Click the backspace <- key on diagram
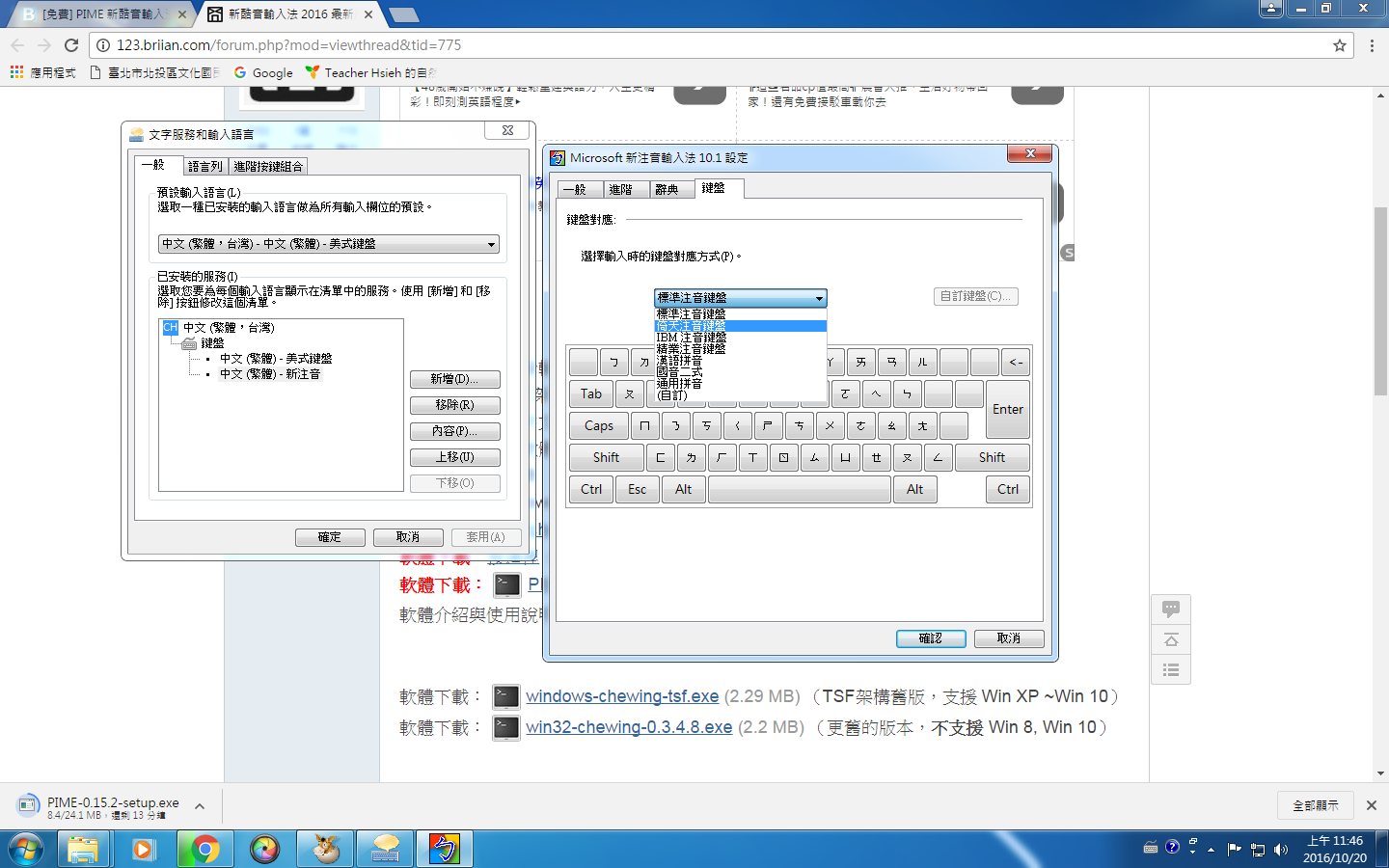1389x868 pixels. pos(1016,363)
